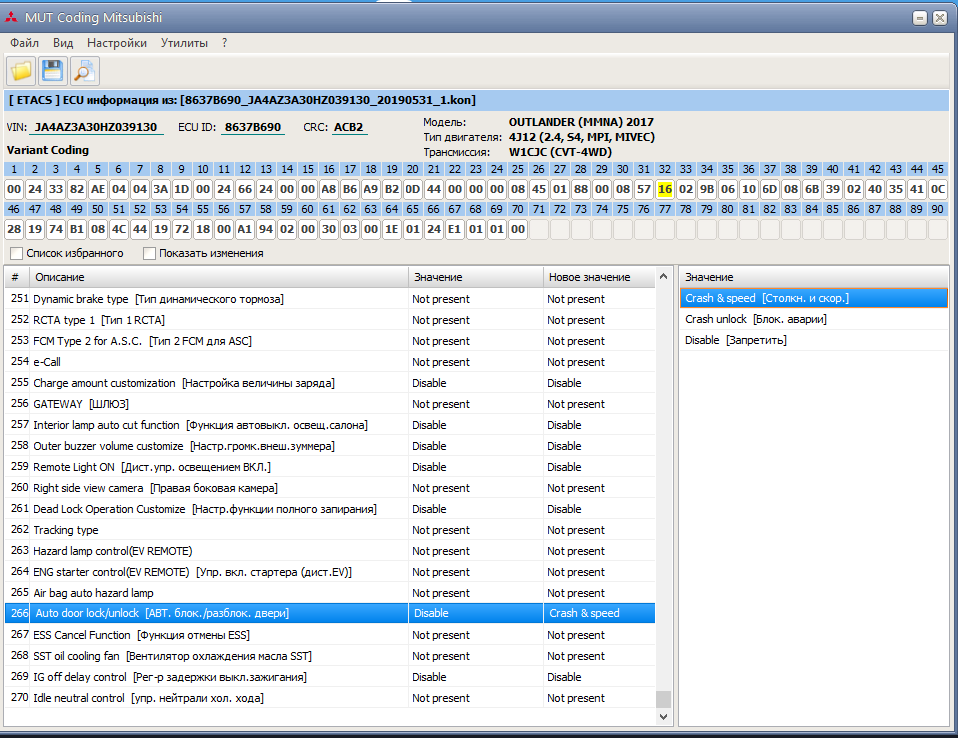
Task: Click the # column header
Action: 16,277
